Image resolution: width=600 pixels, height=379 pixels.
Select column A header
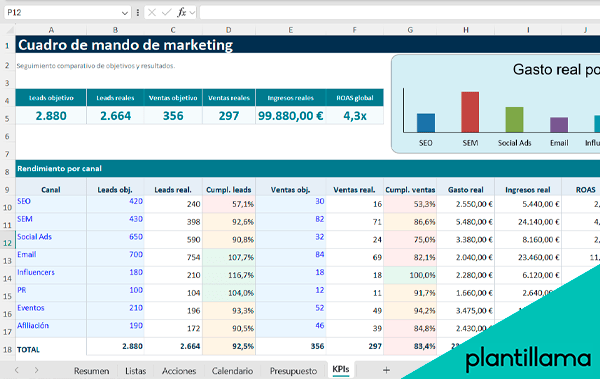(x=51, y=30)
